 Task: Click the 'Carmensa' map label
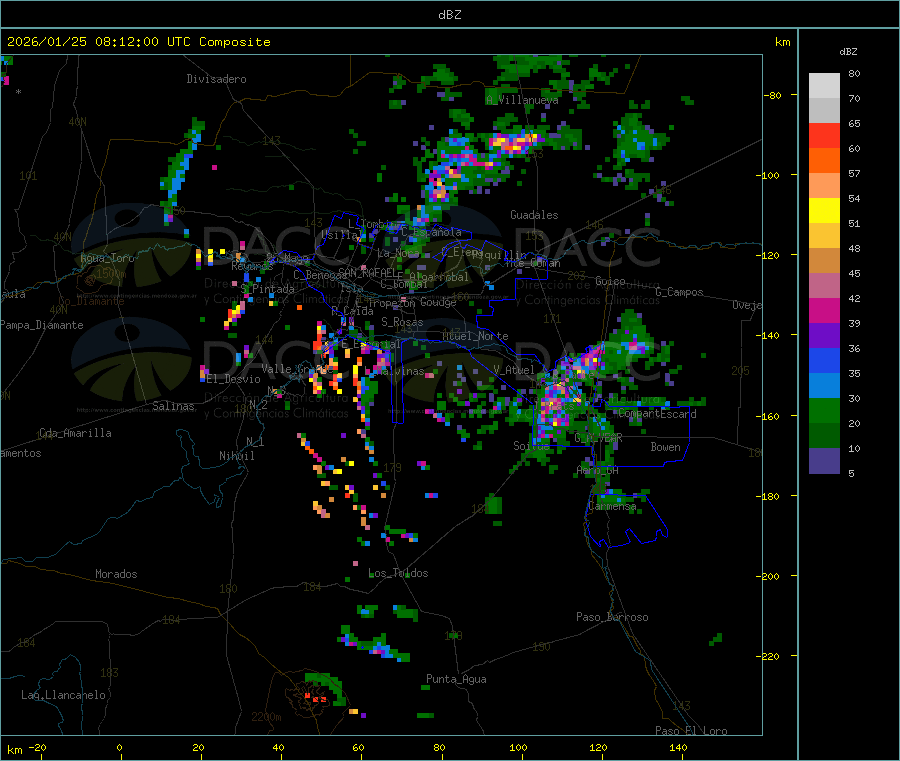coord(612,506)
